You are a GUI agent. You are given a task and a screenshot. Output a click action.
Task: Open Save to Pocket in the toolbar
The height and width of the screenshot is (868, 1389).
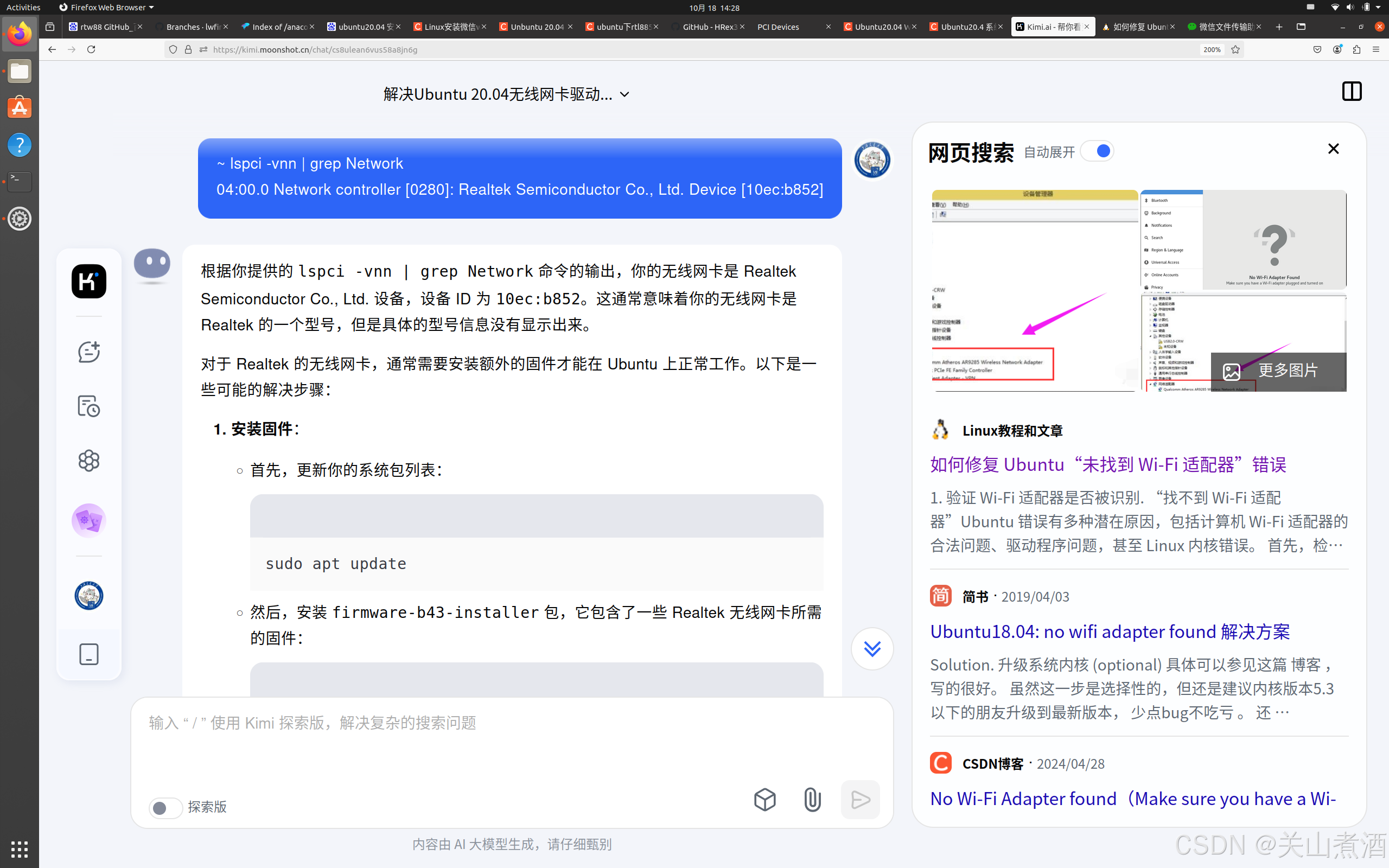(1317, 49)
